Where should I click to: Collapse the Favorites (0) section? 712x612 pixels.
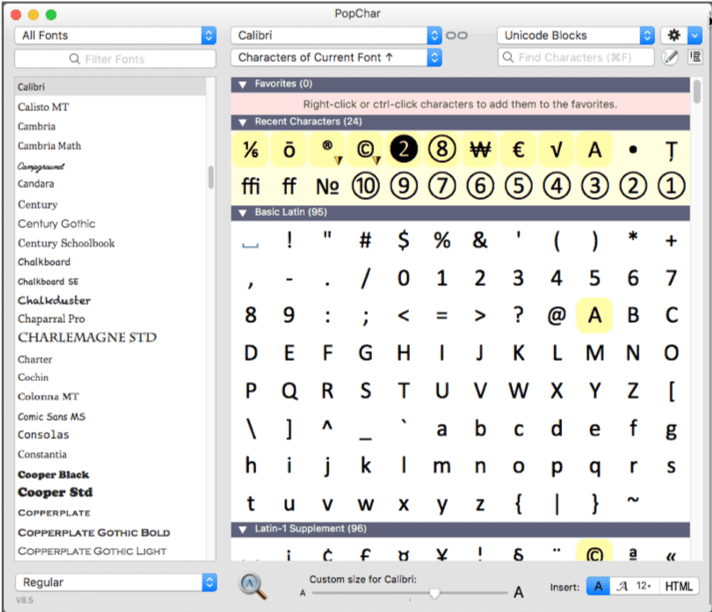[x=243, y=84]
